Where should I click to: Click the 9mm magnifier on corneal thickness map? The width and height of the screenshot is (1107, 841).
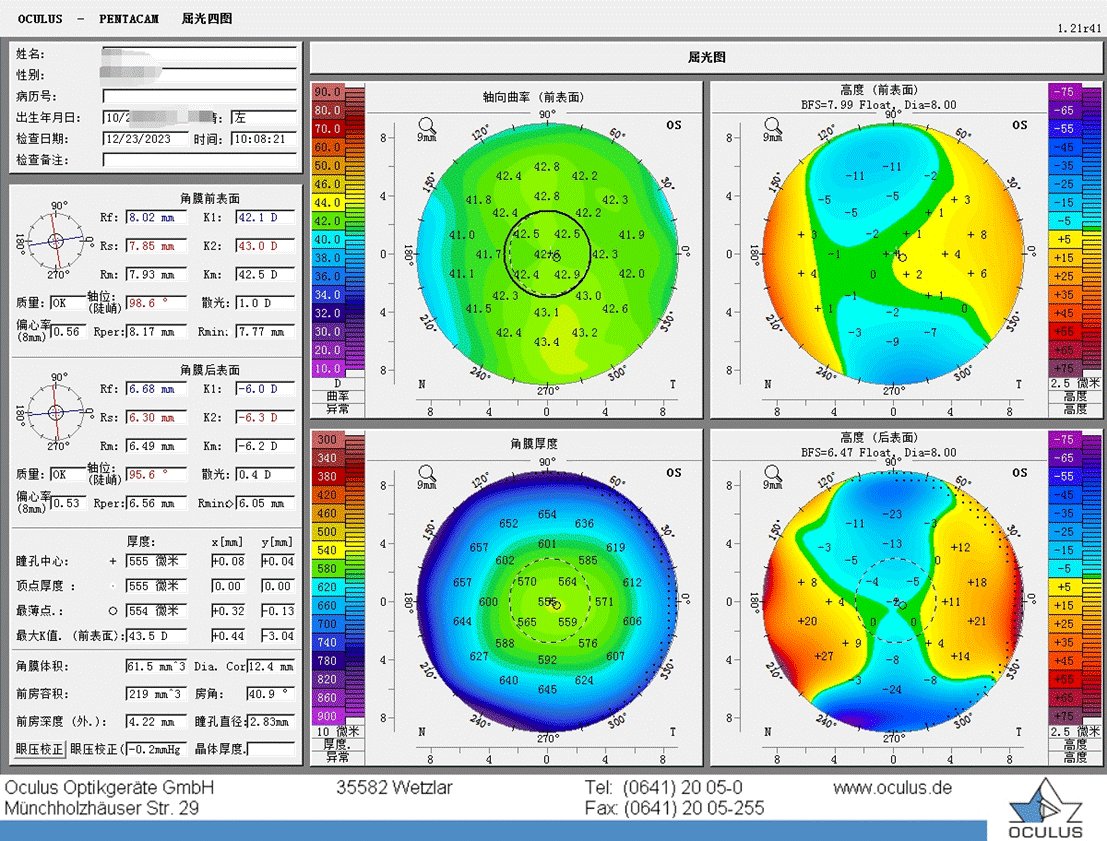[x=426, y=477]
